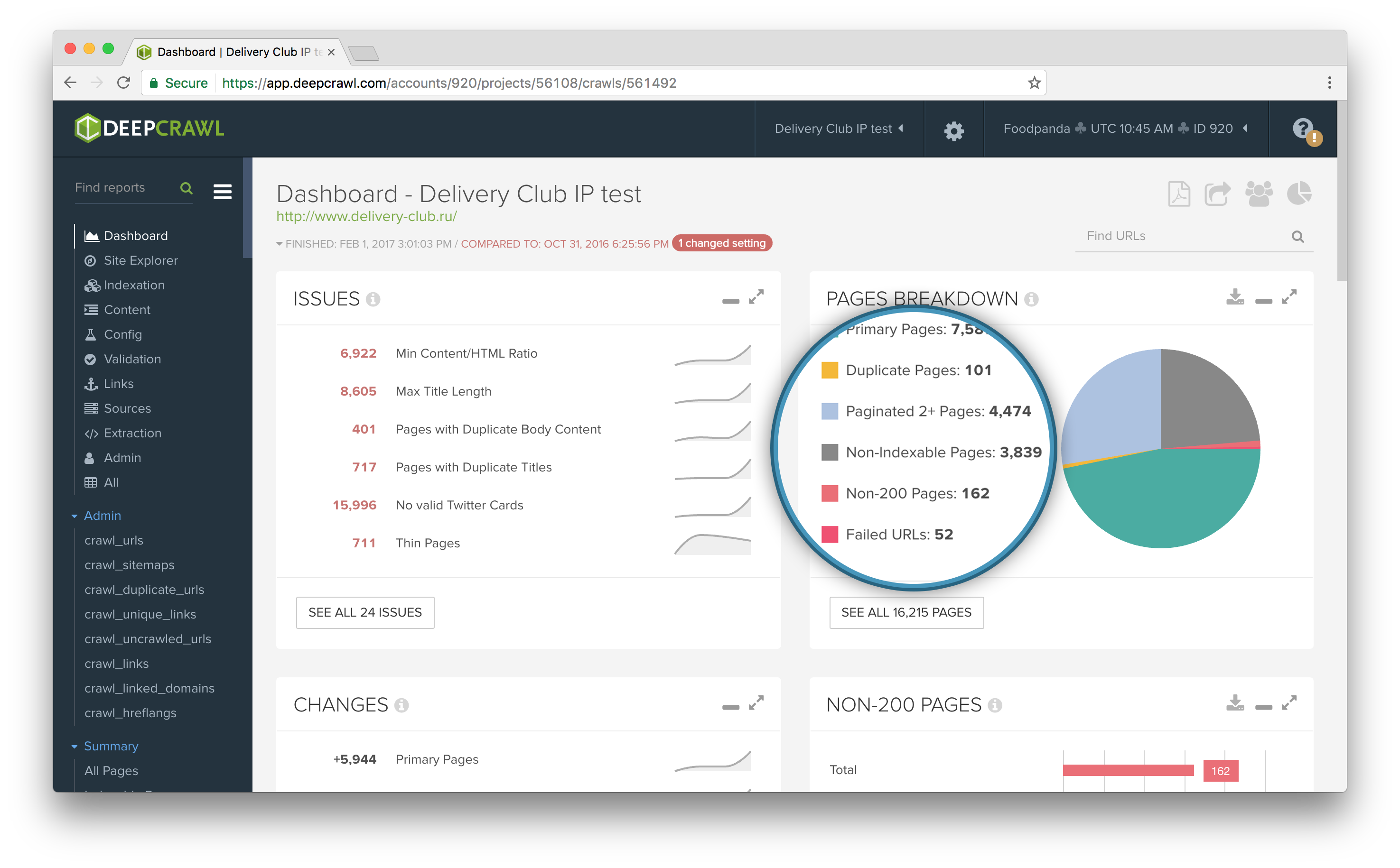
Task: Click the Pages Breakdown info icon
Action: click(x=1031, y=300)
